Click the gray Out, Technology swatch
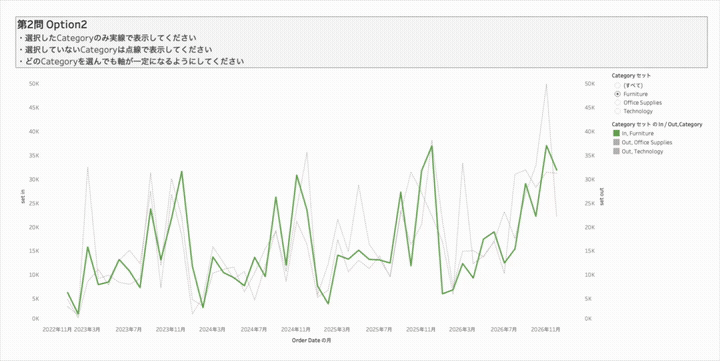Screen dimensions: 720x361 click(x=617, y=151)
